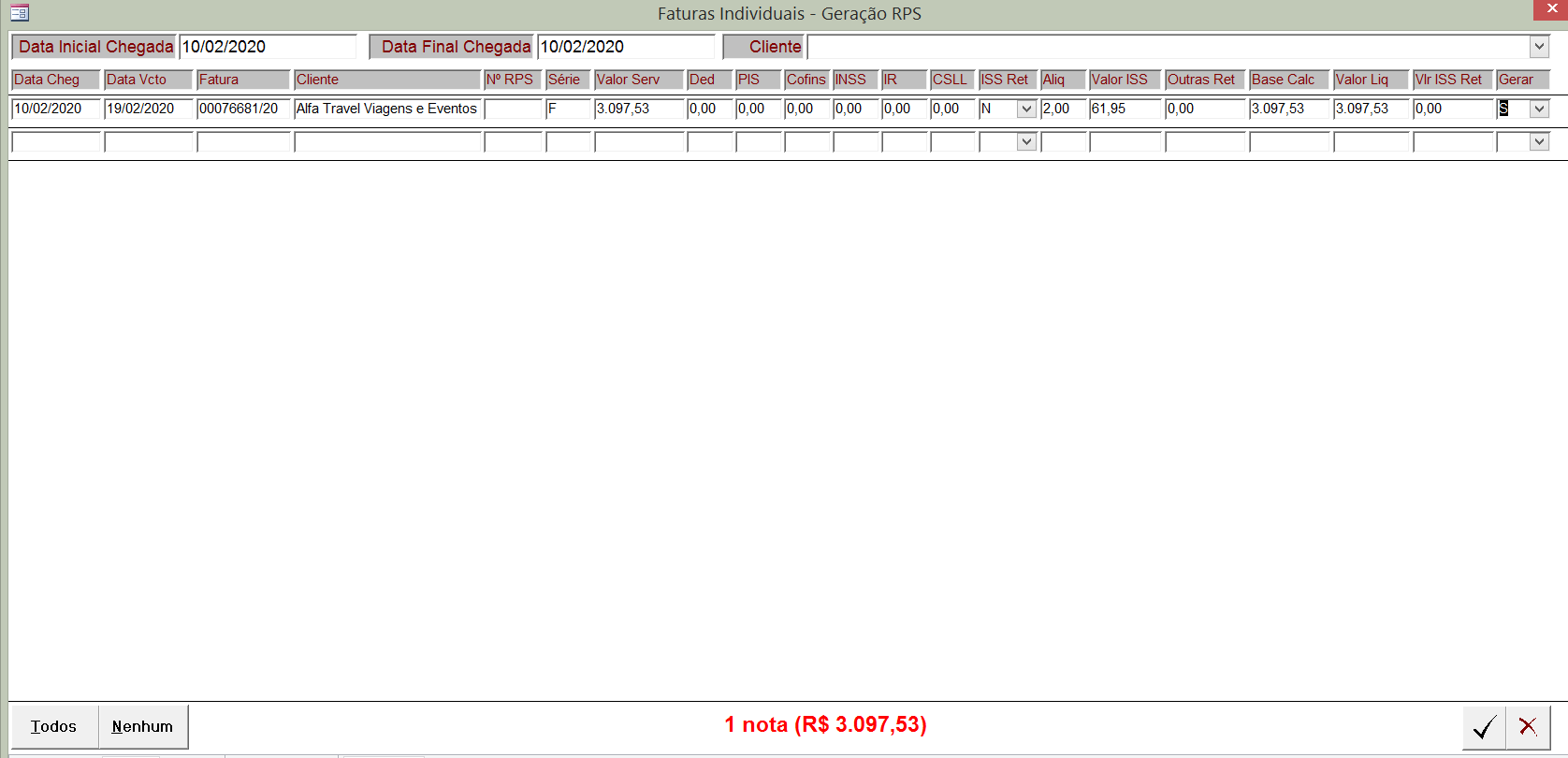Open Gerar dropdown in first row
Viewport: 1568px width, 758px height.
point(1539,109)
